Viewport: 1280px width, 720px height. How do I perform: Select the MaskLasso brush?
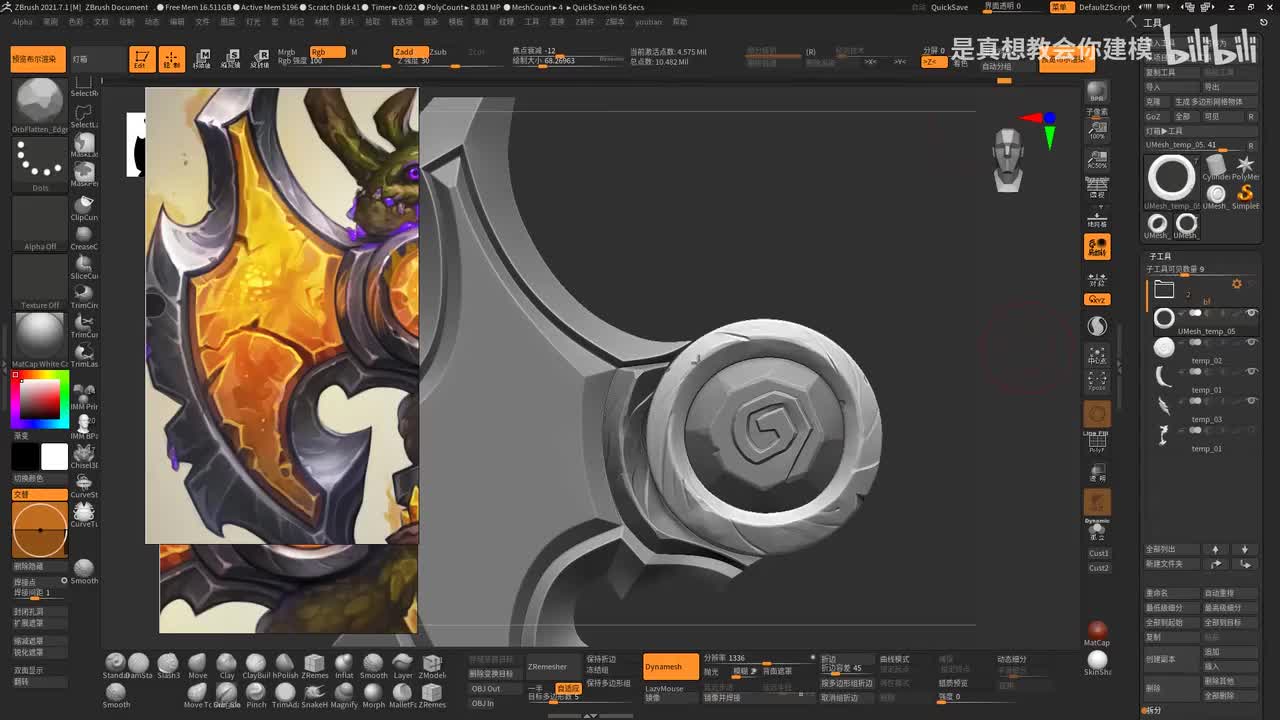click(x=84, y=144)
